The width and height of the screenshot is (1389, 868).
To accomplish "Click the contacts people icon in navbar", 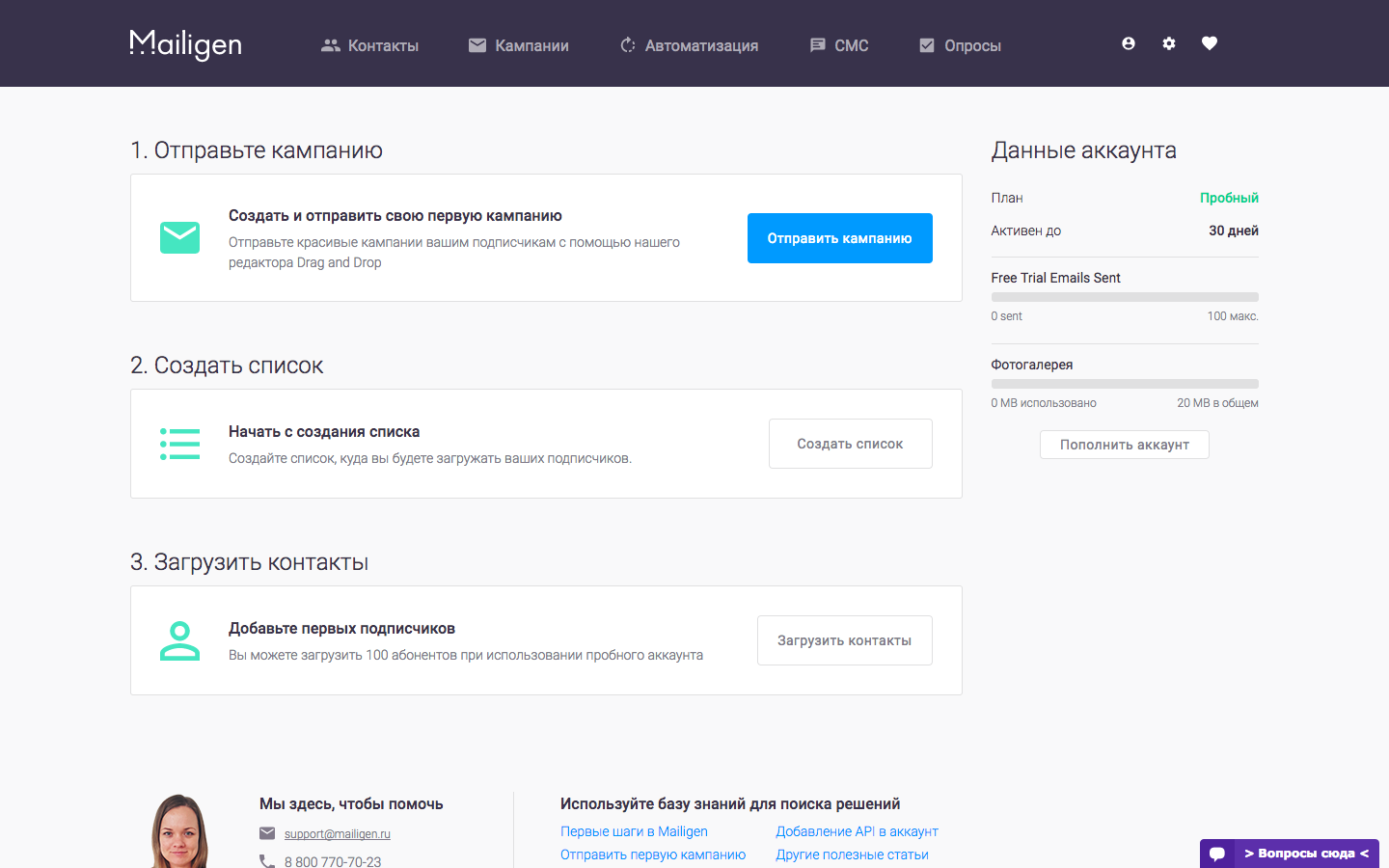I will [x=330, y=43].
